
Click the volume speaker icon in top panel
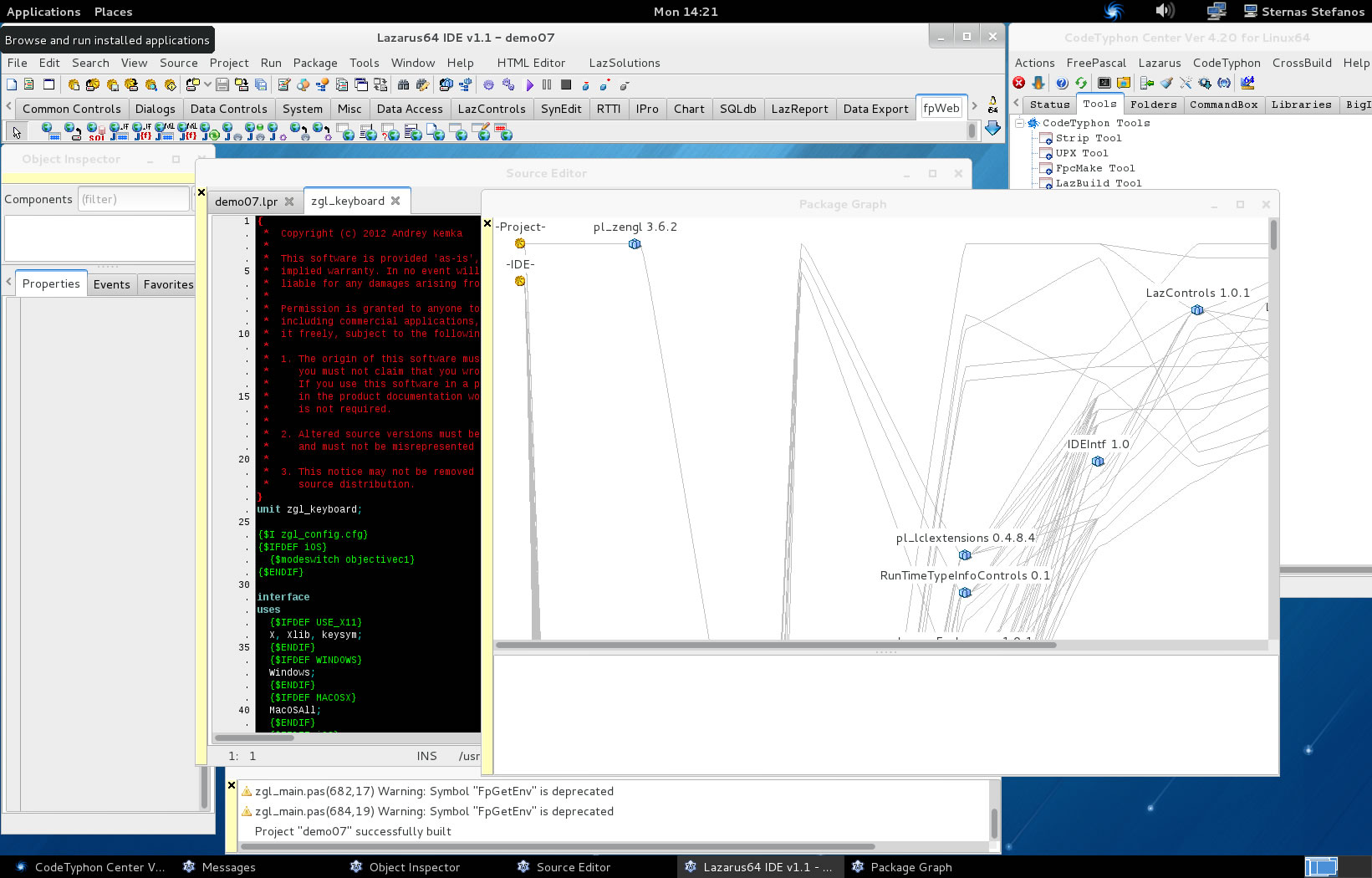pos(1165,11)
